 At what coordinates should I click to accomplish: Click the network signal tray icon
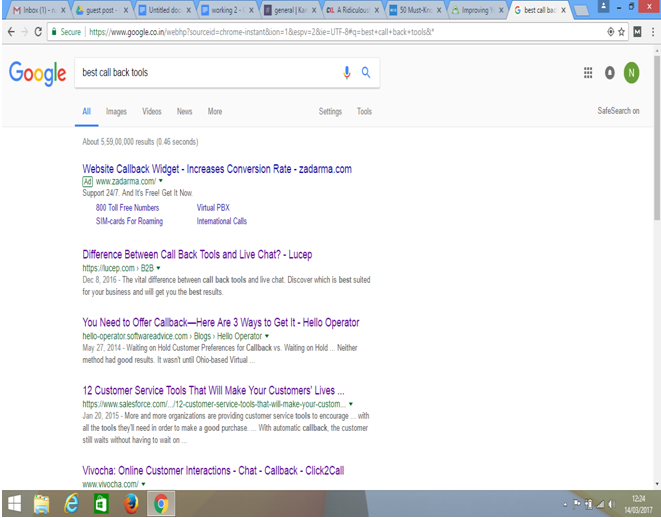click(x=600, y=504)
